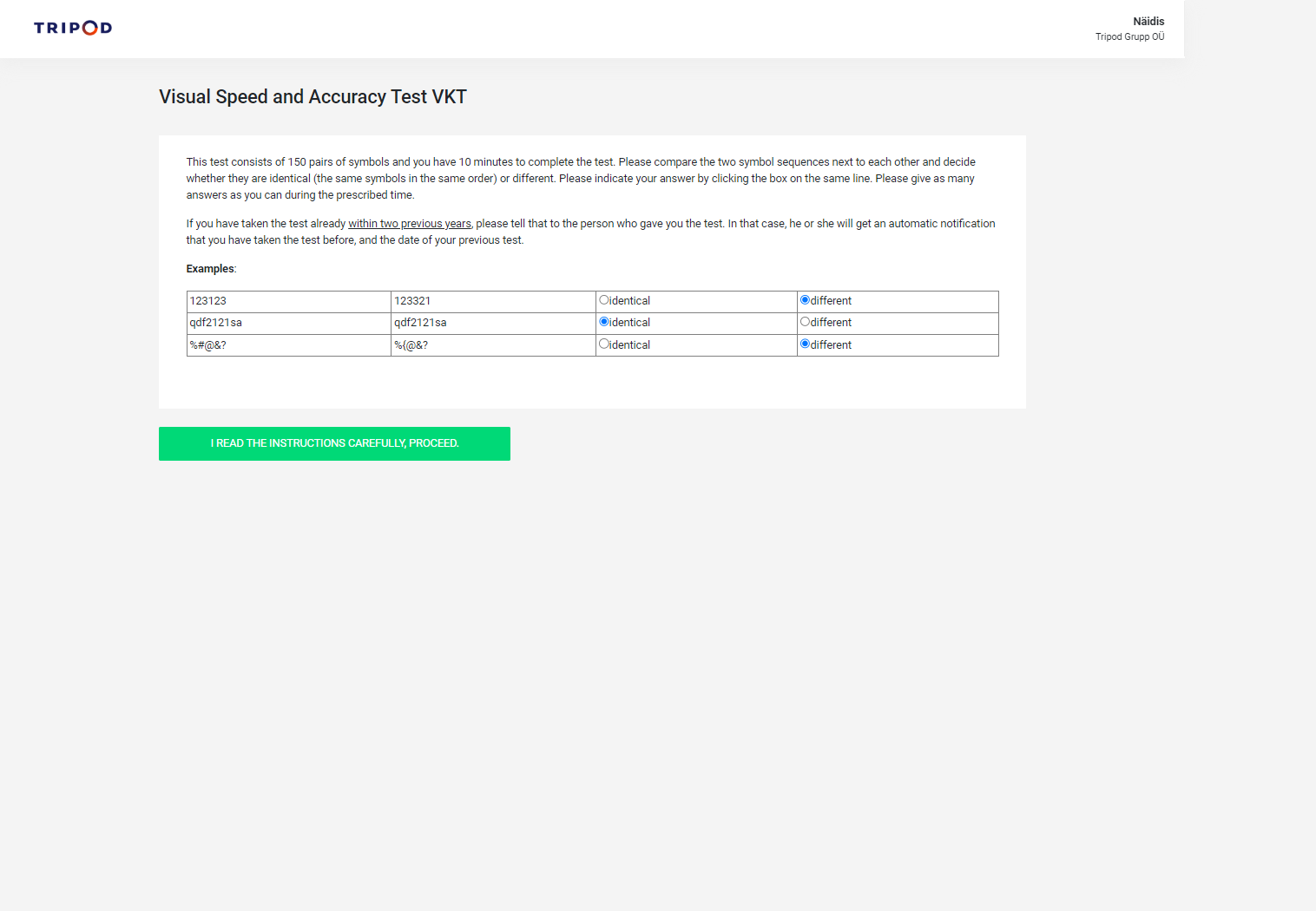Click the 'Tripod Grupp OÜ' company label
Viewport: 1316px width, 911px height.
point(1129,37)
